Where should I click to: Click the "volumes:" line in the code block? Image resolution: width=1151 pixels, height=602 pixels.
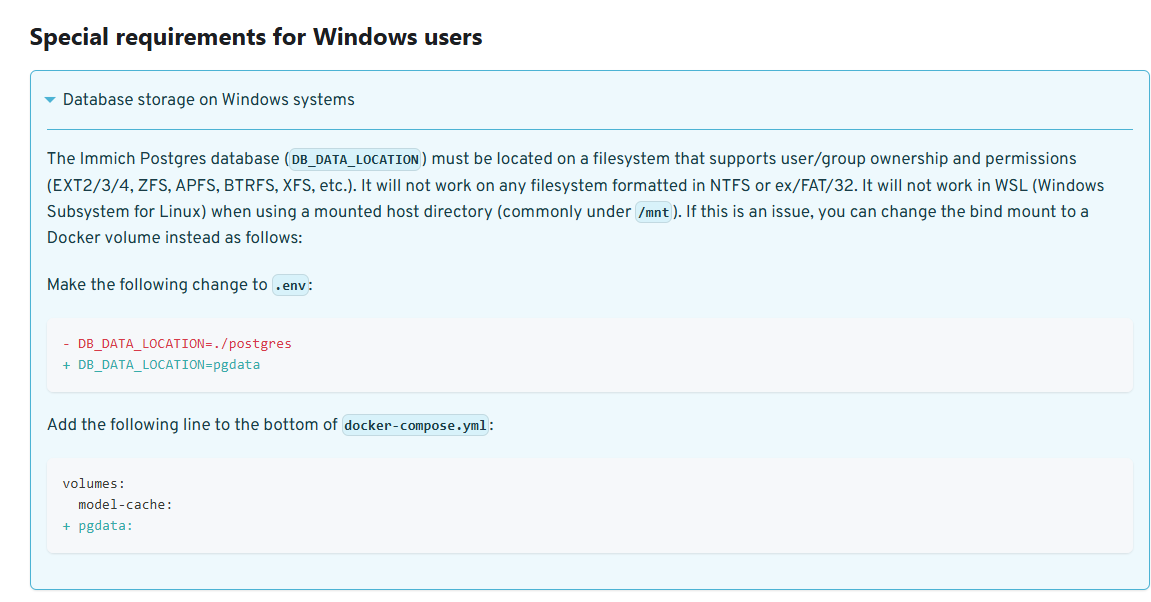click(x=93, y=484)
